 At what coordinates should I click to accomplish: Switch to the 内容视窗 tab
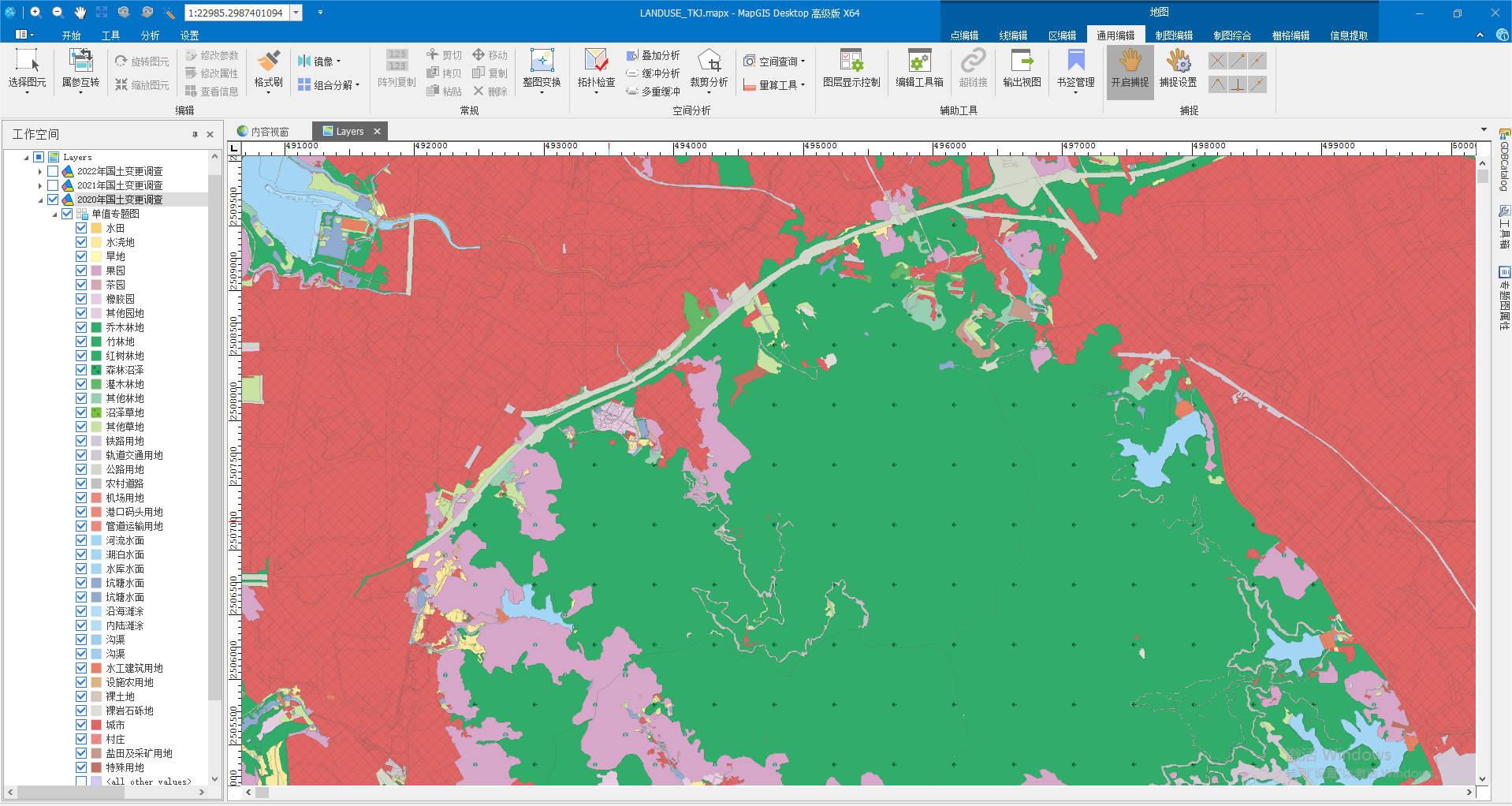pyautogui.click(x=263, y=132)
